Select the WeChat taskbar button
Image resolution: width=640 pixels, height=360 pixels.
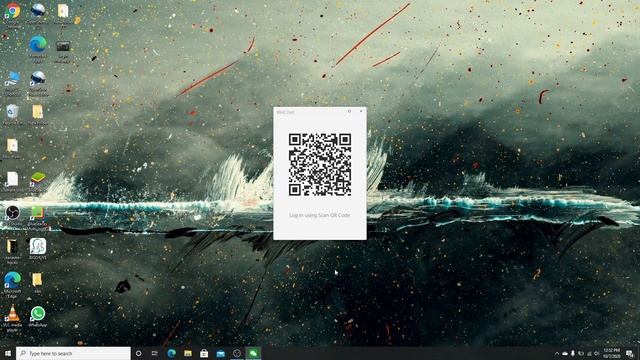tap(253, 353)
